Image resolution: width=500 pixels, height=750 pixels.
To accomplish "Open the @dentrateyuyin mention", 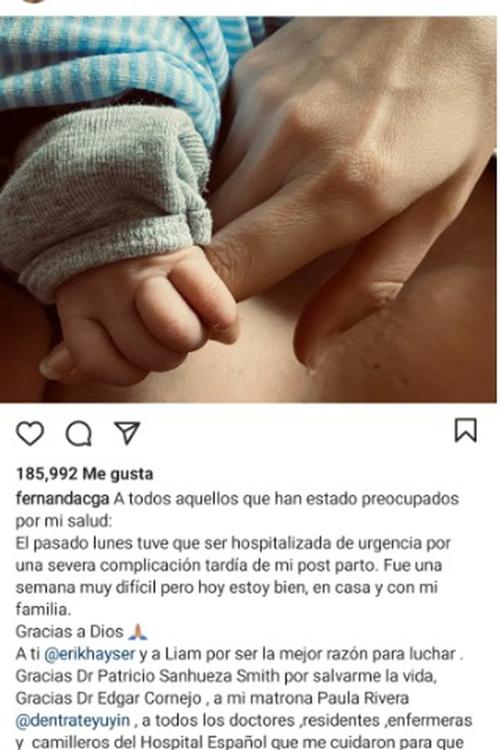I will [73, 720].
